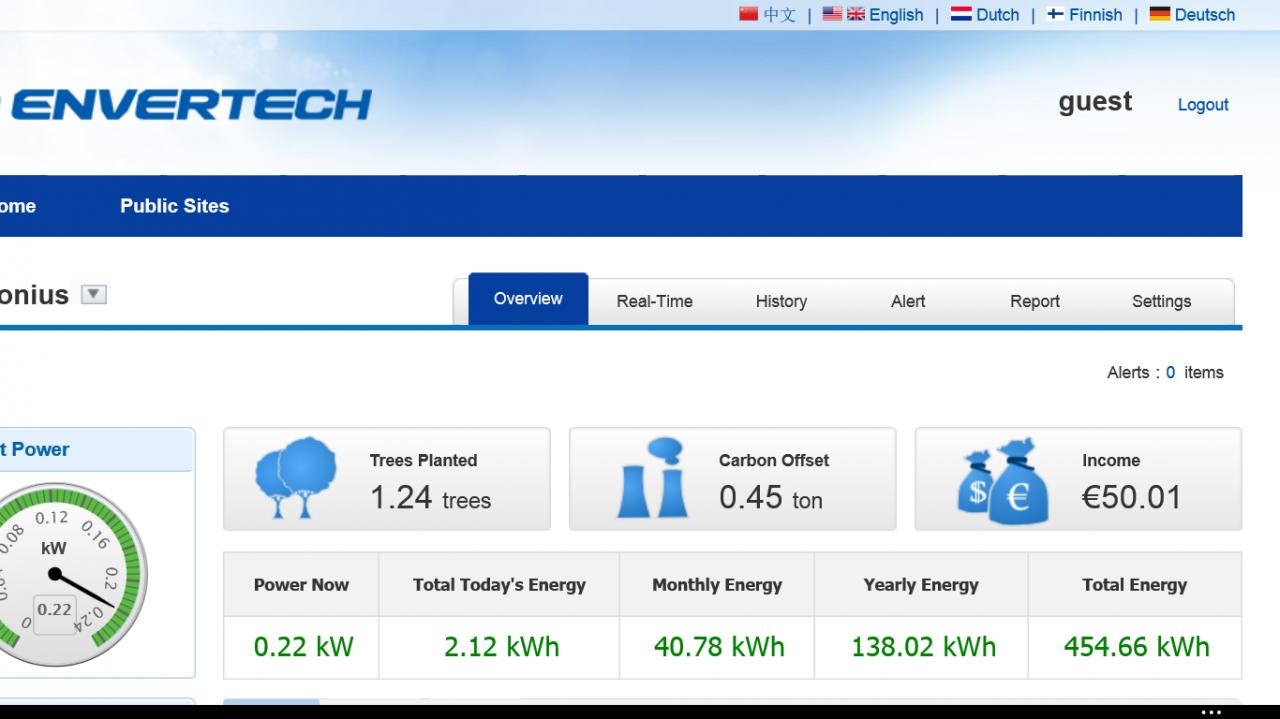Click the Chinese flag icon
This screenshot has height=719, width=1280.
click(x=749, y=14)
